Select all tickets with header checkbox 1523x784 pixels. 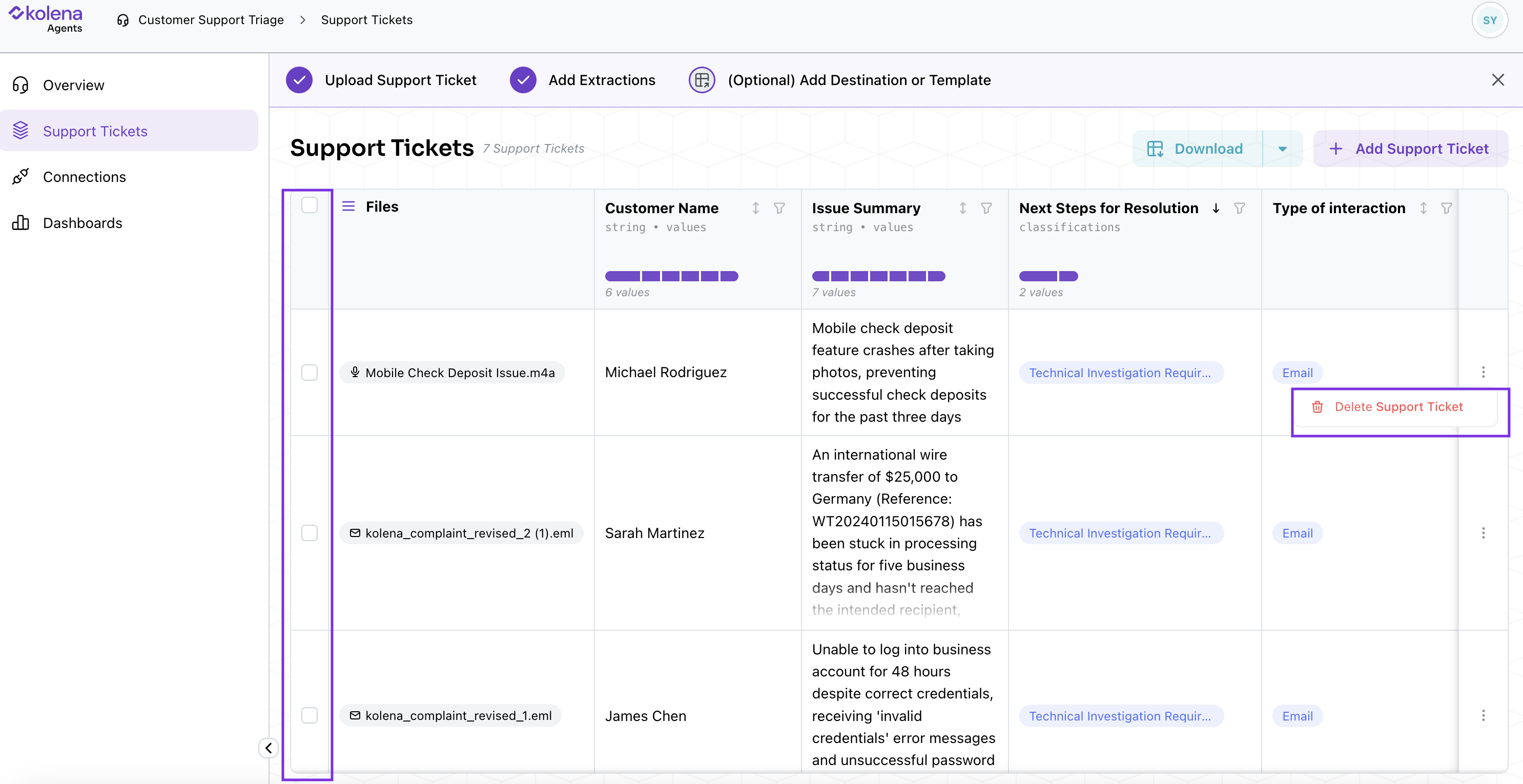[x=309, y=205]
